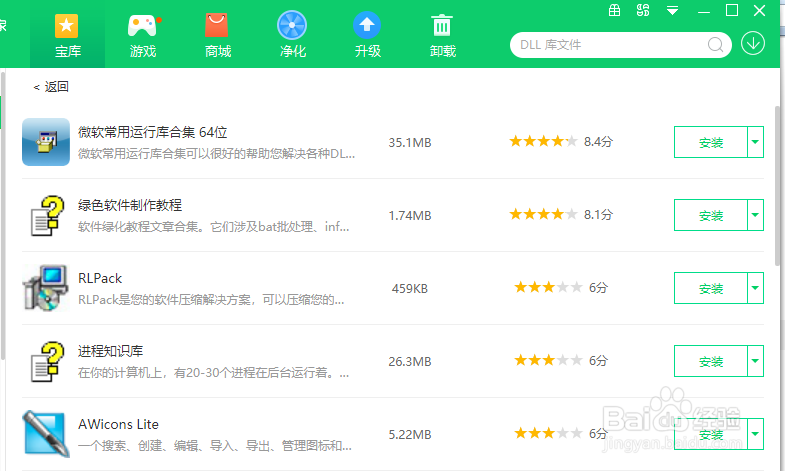This screenshot has height=471, width=785.
Task: Click the magnifier search icon
Action: tap(715, 45)
